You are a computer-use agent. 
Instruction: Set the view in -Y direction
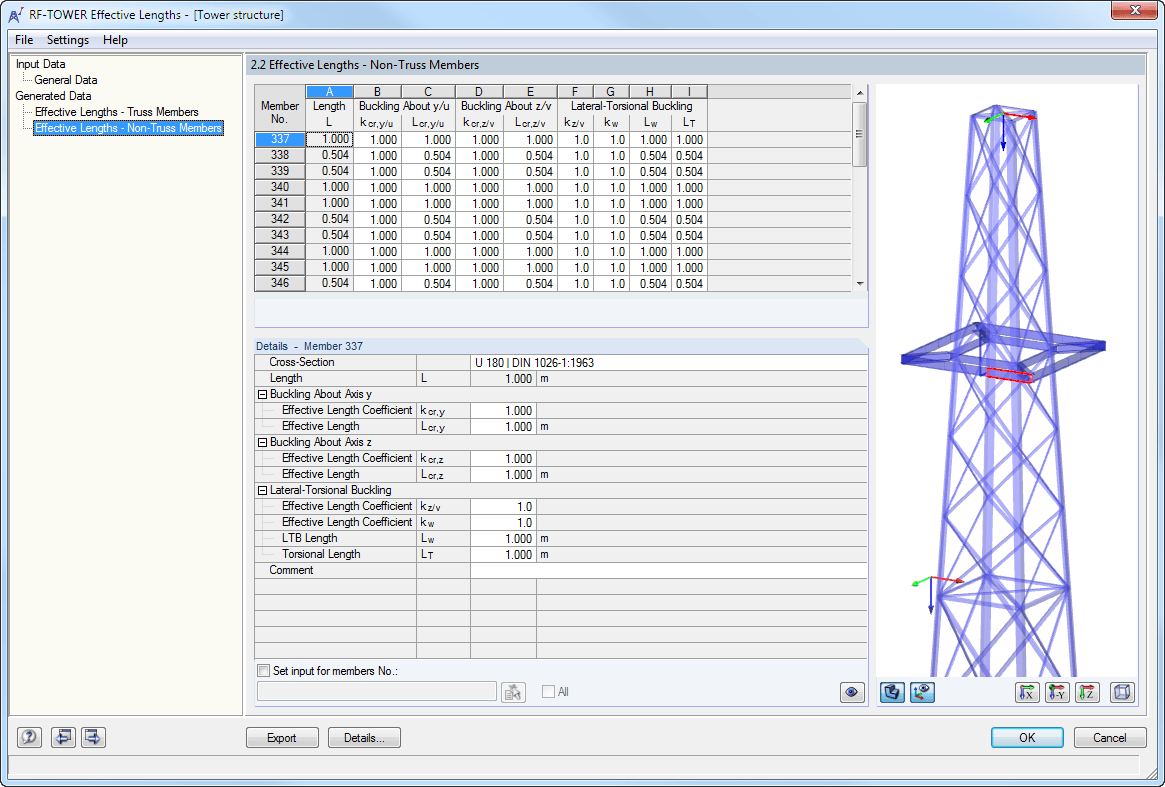point(1057,692)
